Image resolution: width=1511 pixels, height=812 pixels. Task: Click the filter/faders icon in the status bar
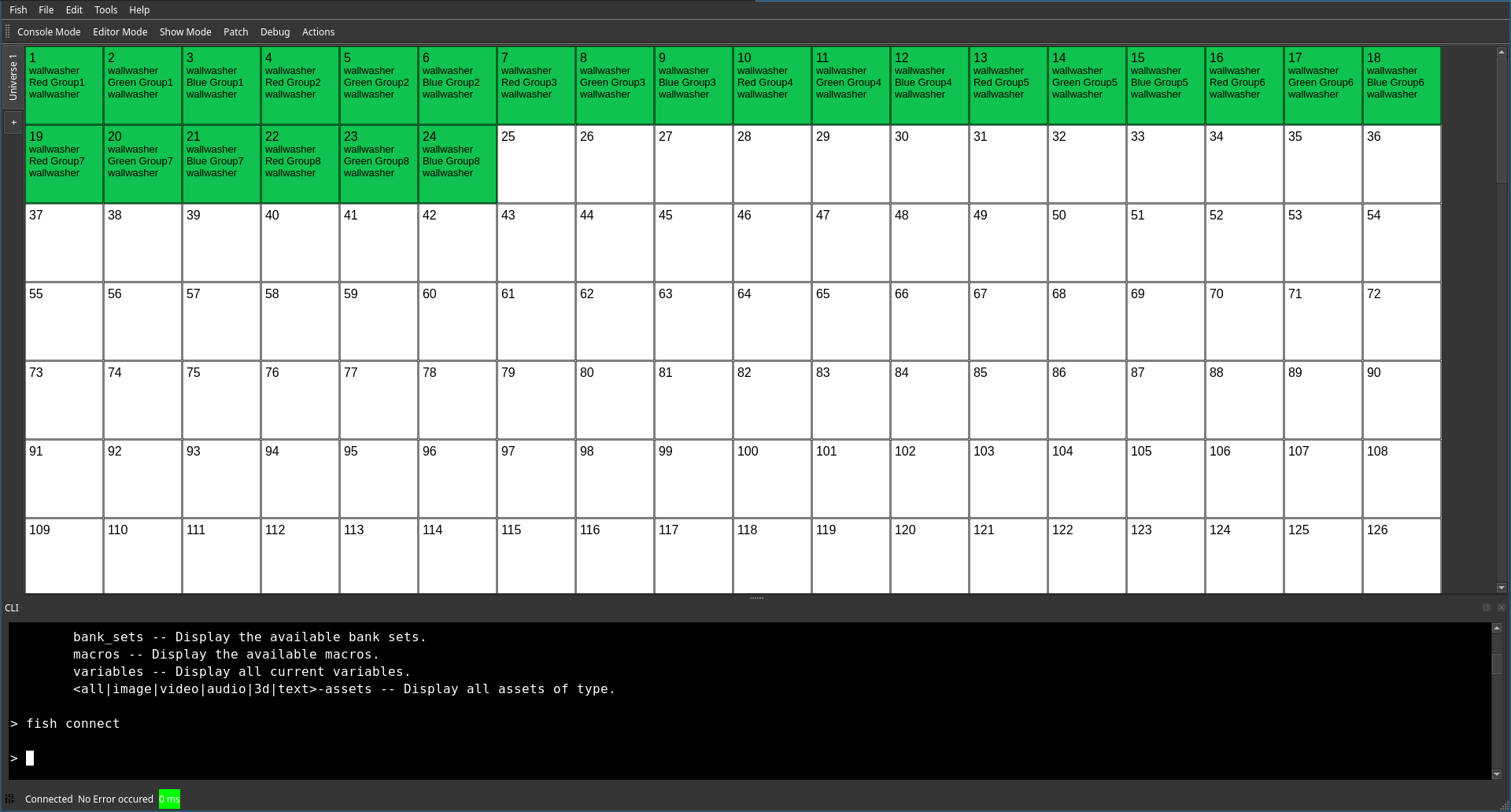(x=11, y=799)
